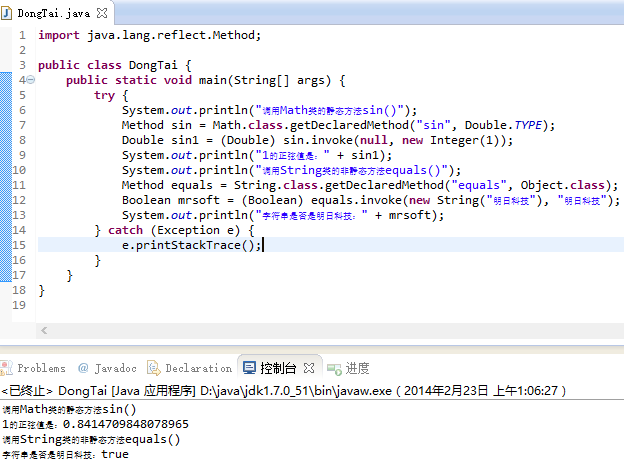Click console output line ending 'equals()'
The image size is (624, 468).
[x=91, y=439]
